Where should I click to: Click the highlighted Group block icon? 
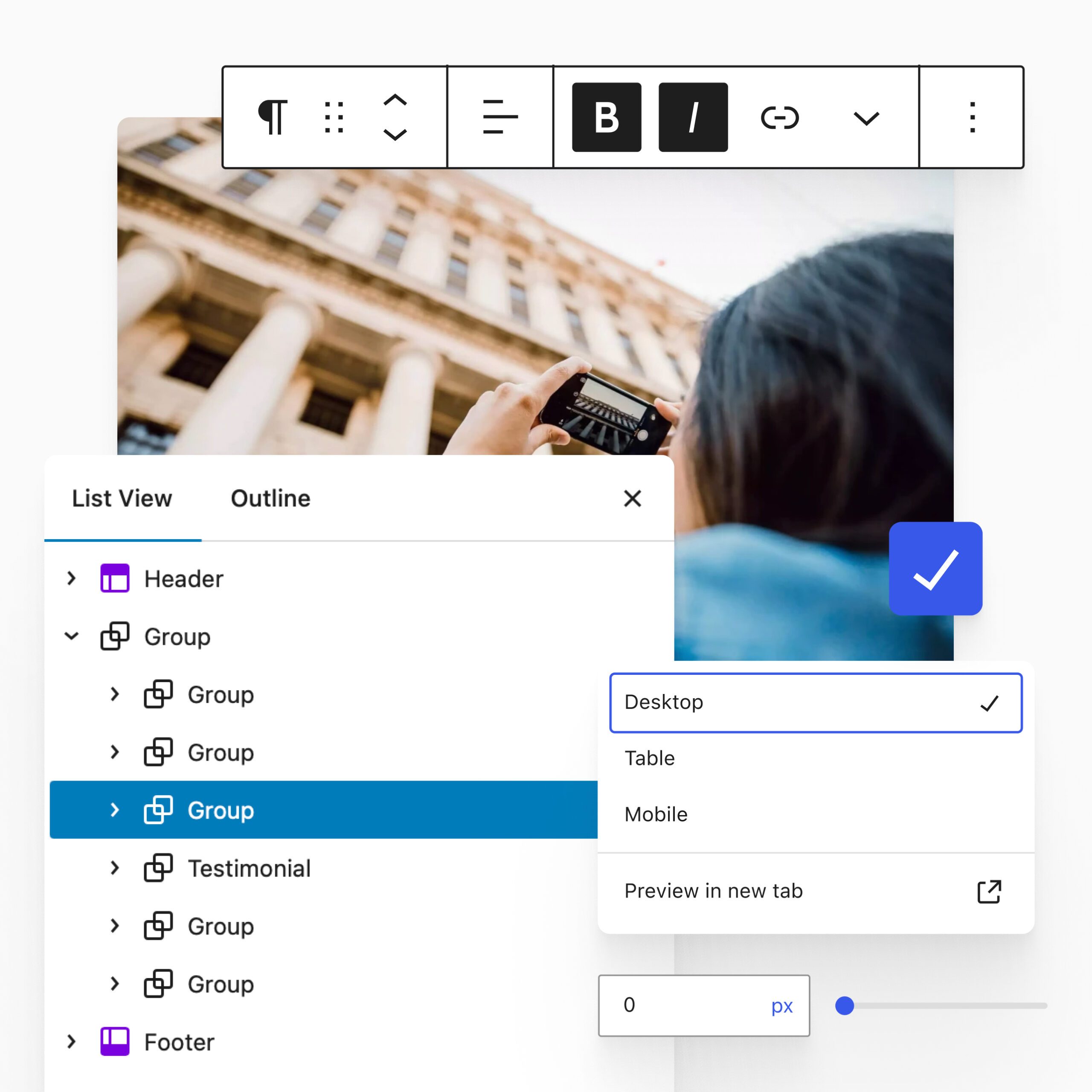pyautogui.click(x=158, y=809)
